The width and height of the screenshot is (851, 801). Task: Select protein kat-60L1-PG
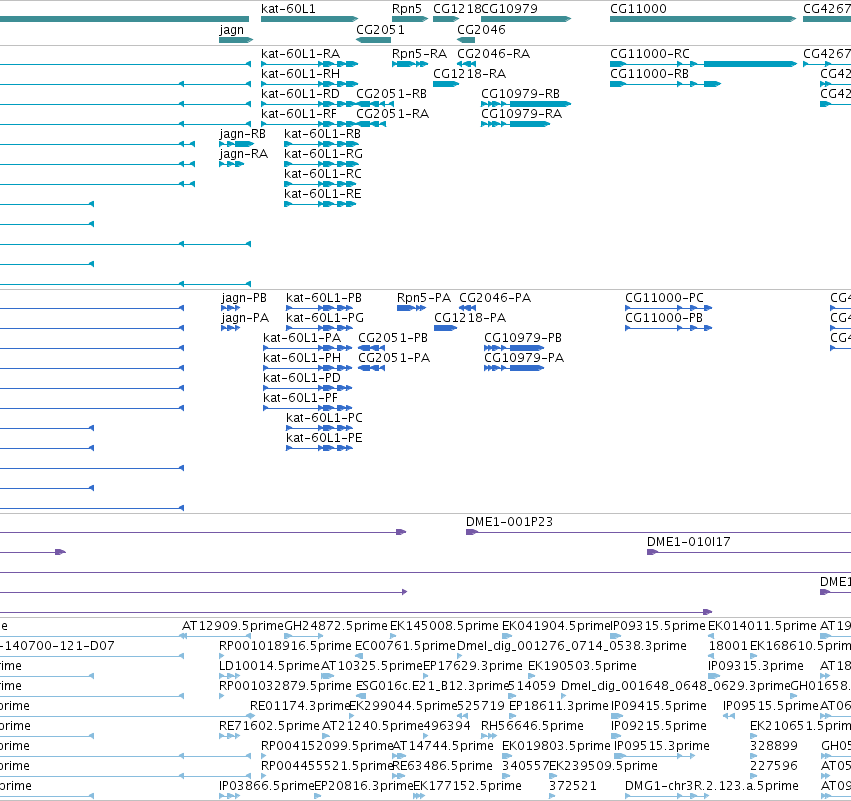(325, 318)
